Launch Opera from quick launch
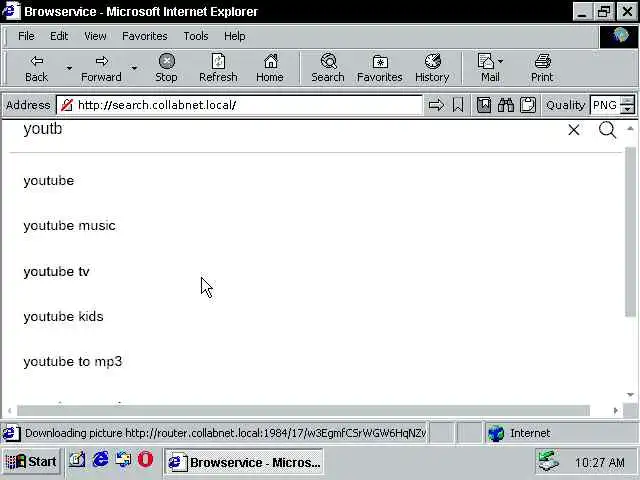Viewport: 640px width, 480px height. (145, 460)
